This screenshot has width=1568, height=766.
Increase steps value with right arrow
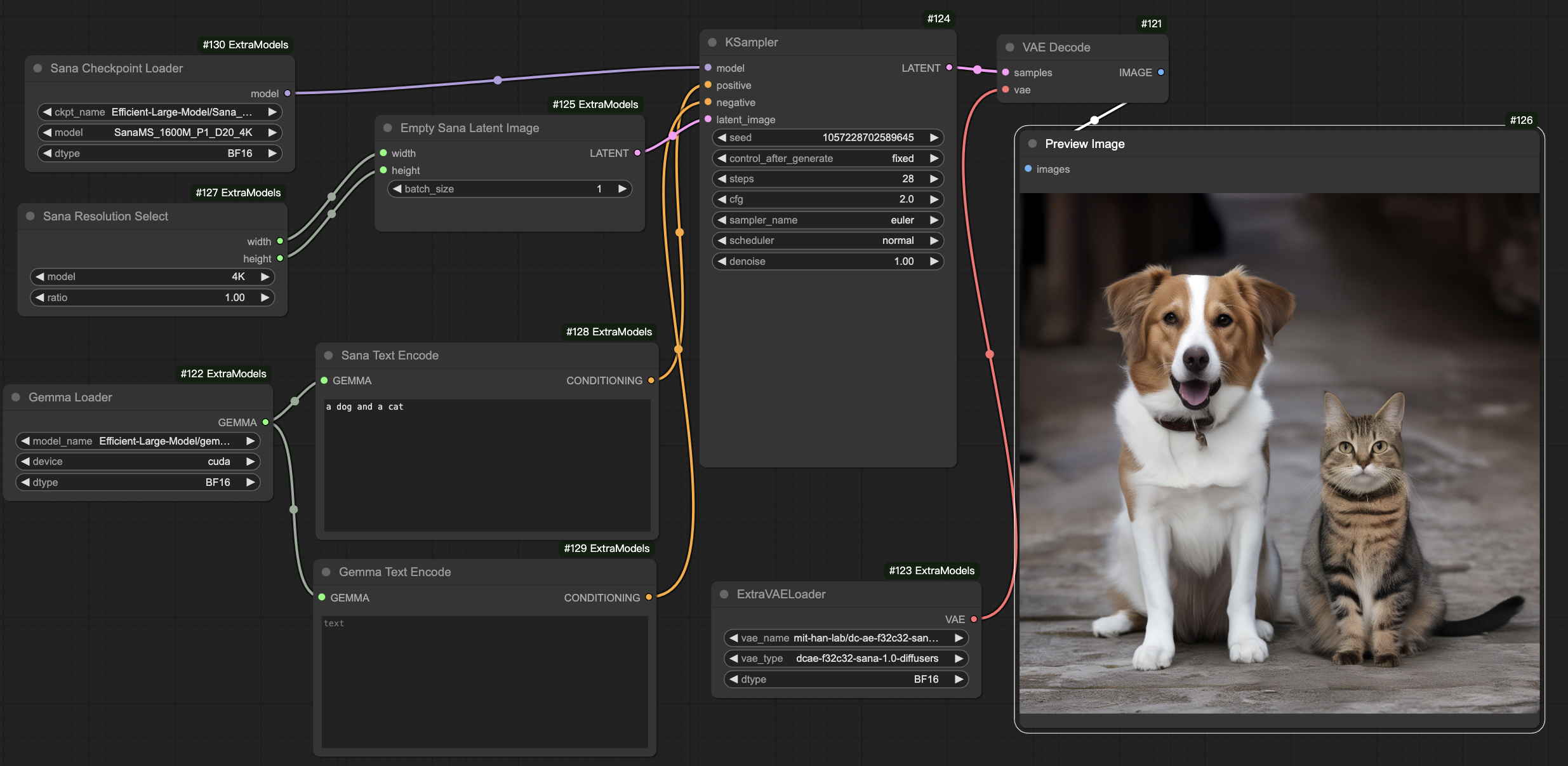[934, 179]
